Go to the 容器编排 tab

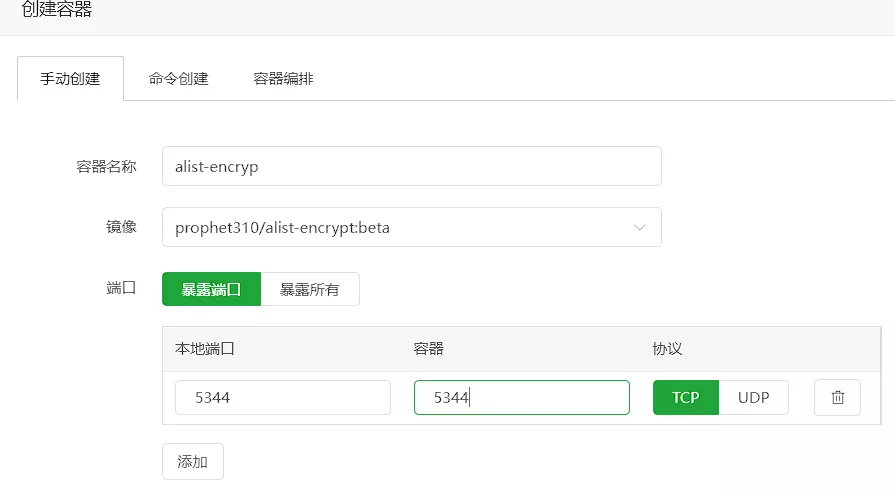(283, 79)
